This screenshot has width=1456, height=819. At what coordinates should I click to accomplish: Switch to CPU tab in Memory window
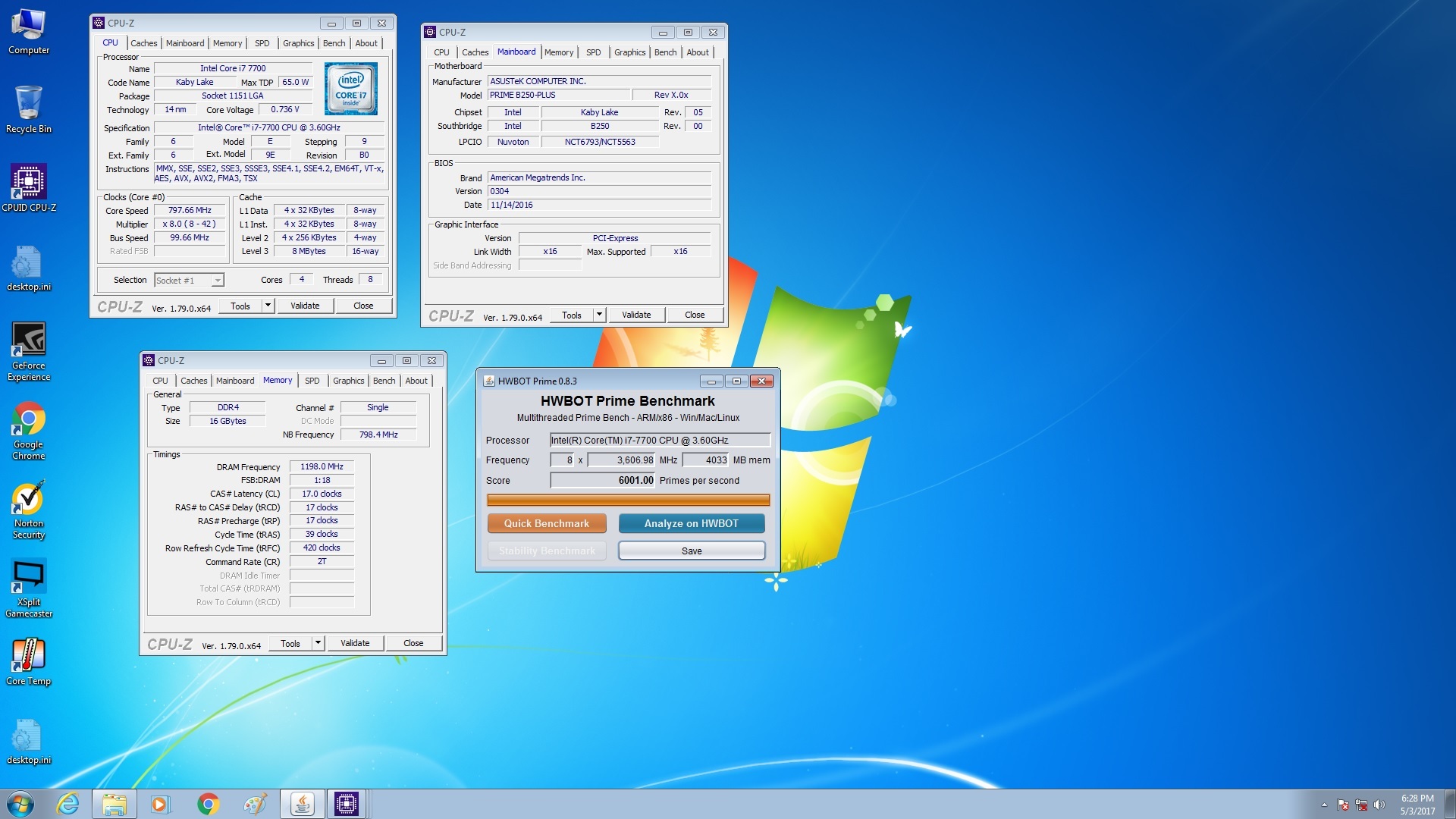[160, 381]
